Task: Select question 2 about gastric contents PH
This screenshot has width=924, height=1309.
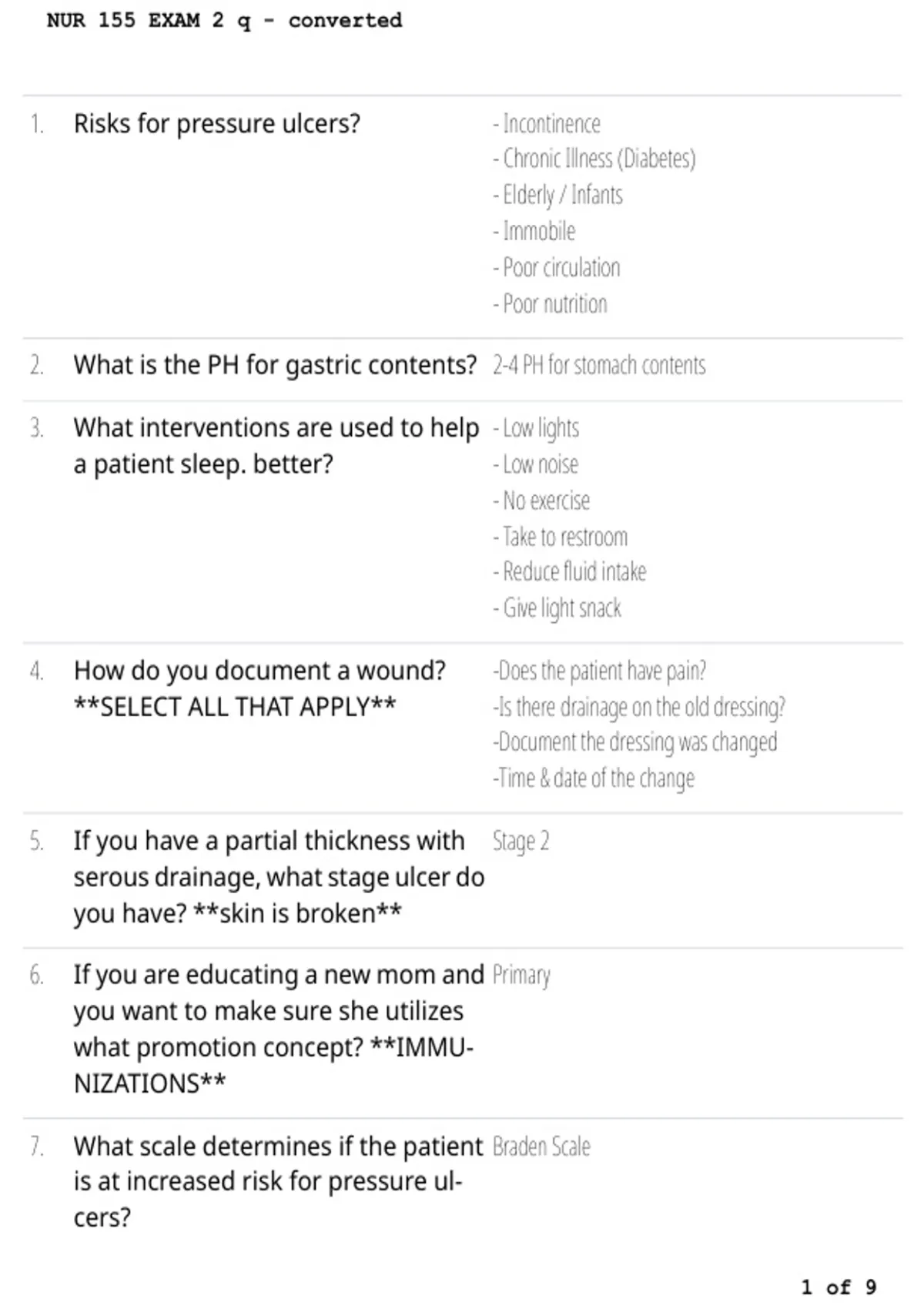Action: [275, 365]
